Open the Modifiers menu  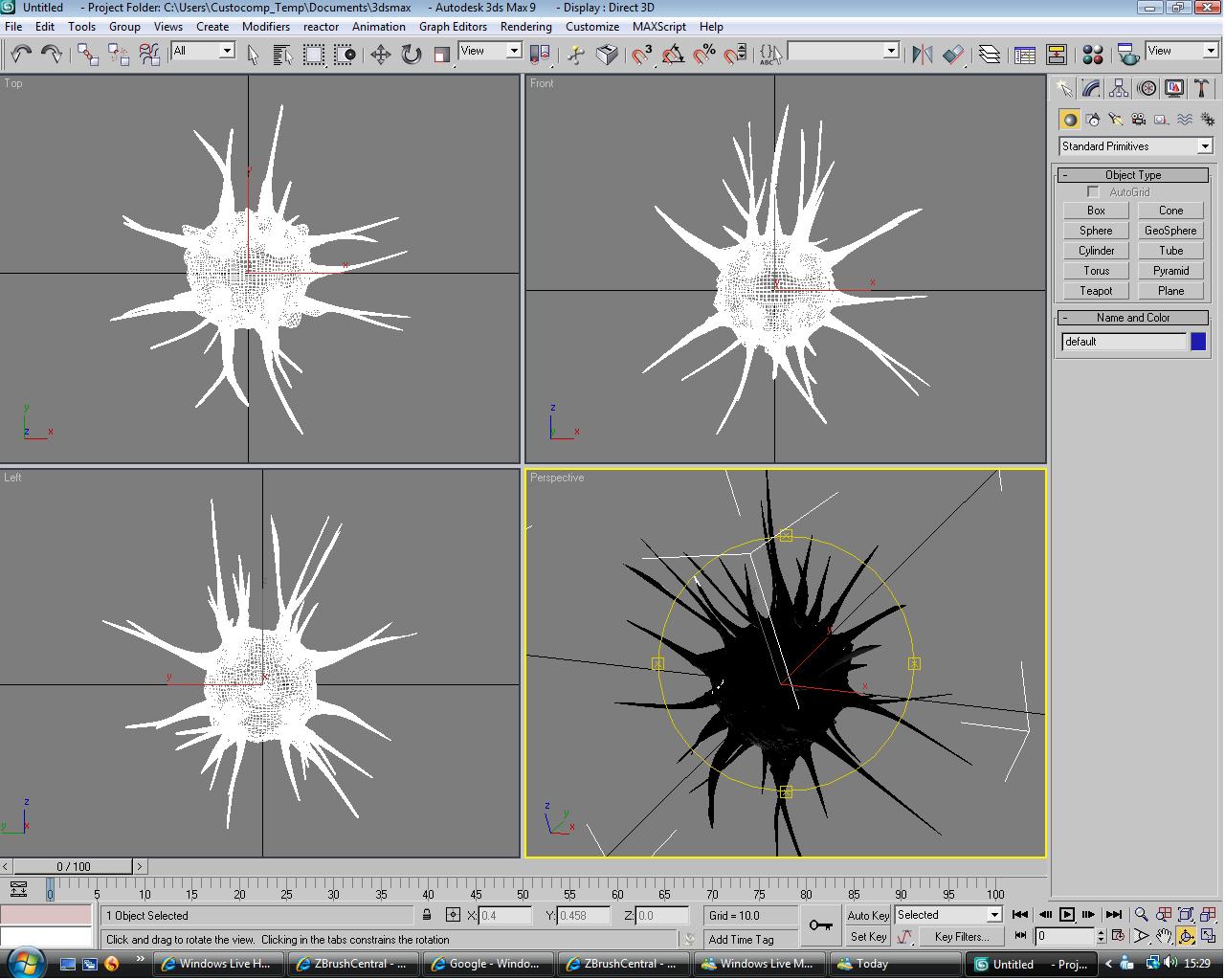click(x=266, y=27)
